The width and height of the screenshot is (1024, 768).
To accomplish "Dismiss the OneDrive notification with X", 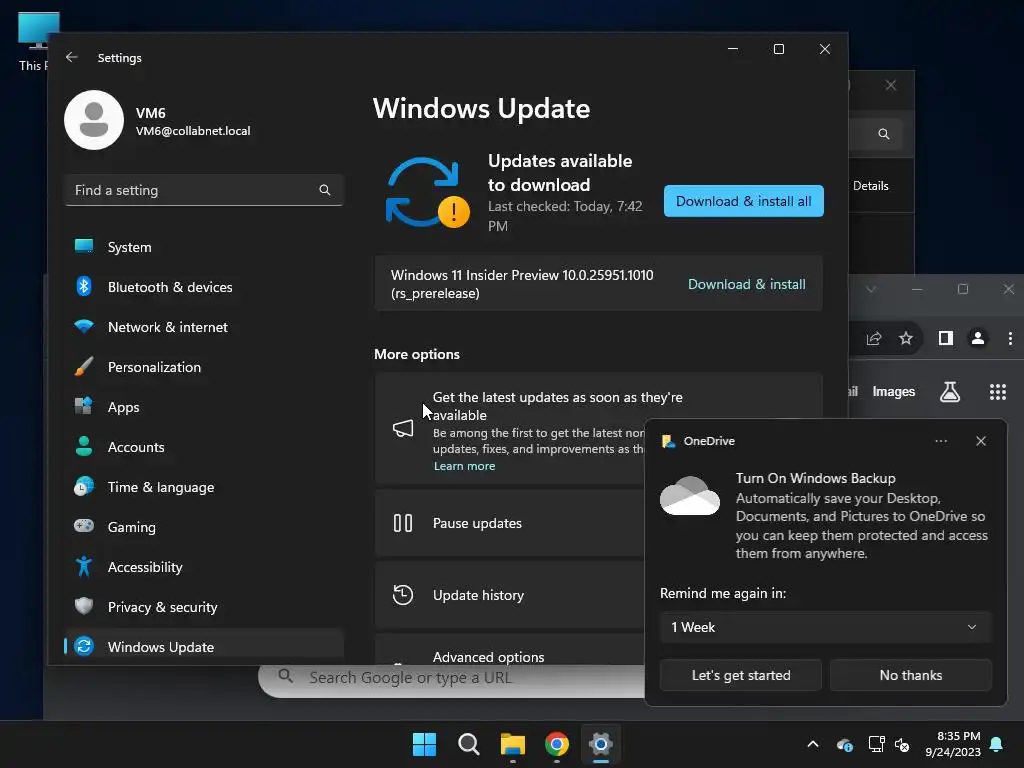I will point(981,441).
